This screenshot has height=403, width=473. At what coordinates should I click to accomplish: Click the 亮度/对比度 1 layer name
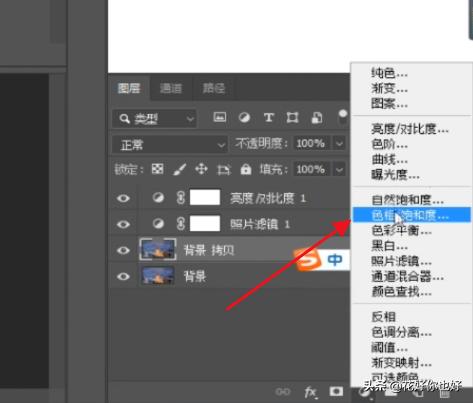tap(268, 199)
